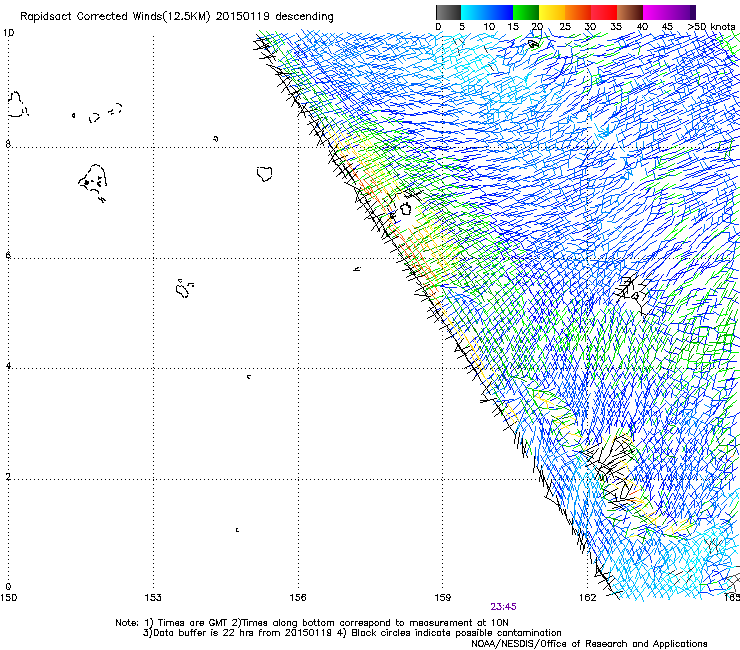Click the magenta 40-45 knots color swatch
Screen dimensions: 740x650
tap(656, 12)
